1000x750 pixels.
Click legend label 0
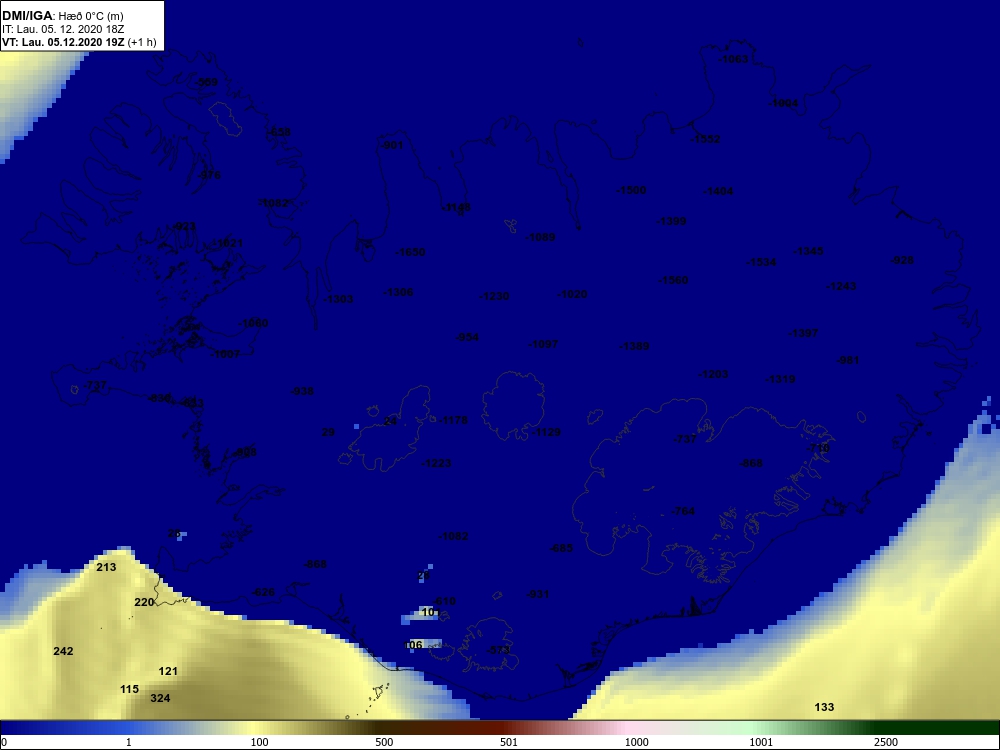4,742
